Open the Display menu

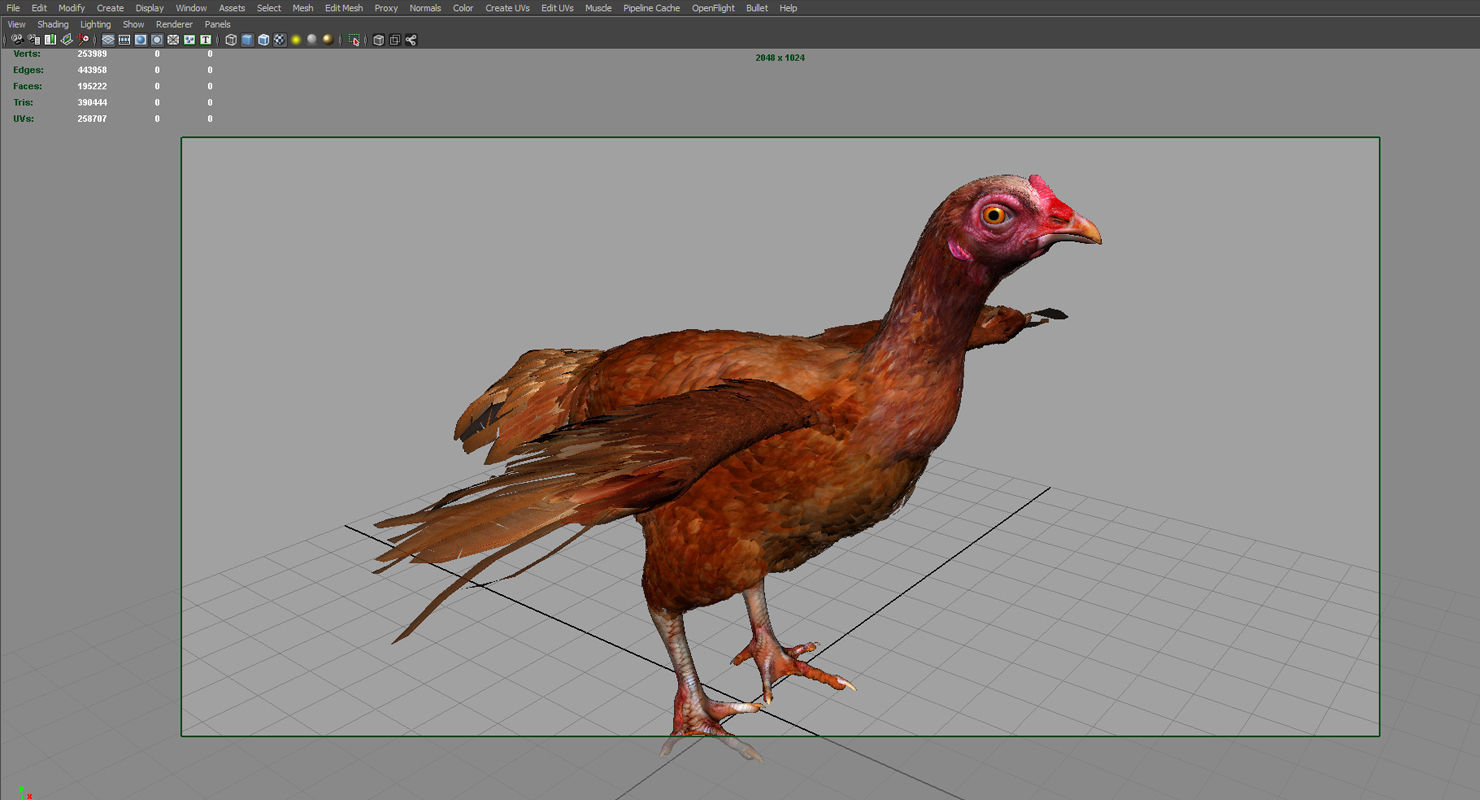(x=149, y=8)
